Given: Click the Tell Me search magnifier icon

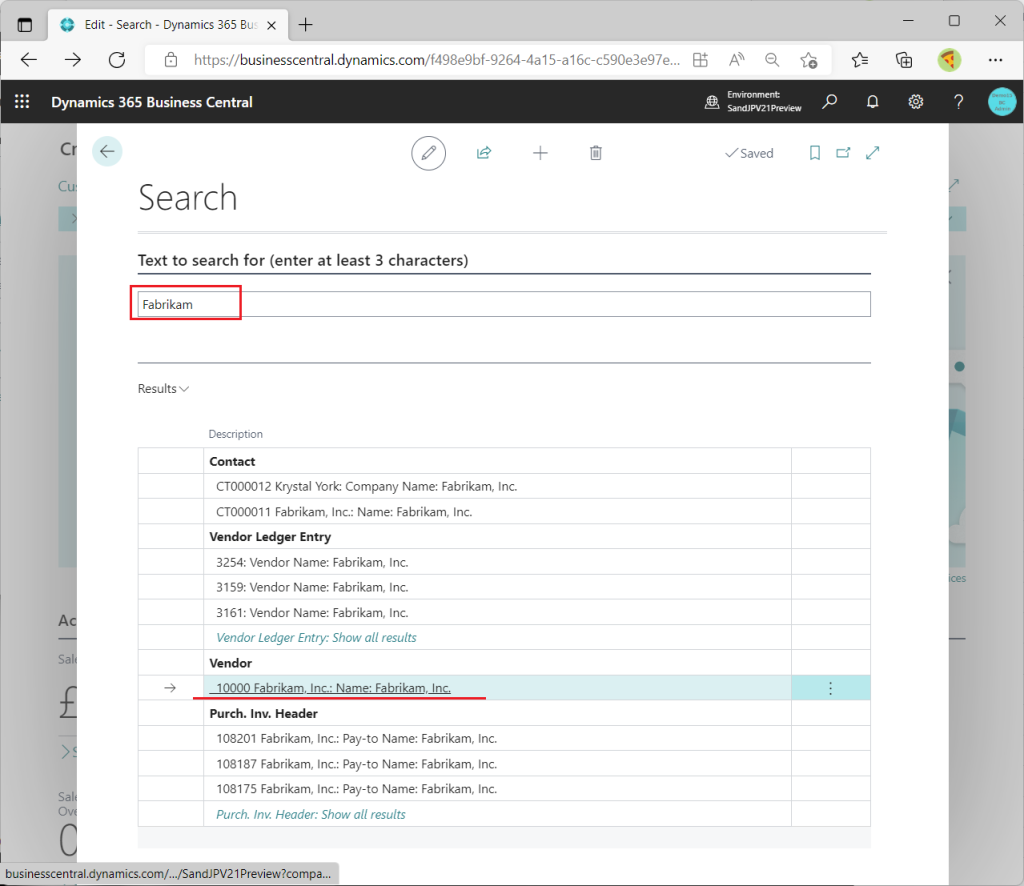Looking at the screenshot, I should click(x=829, y=102).
